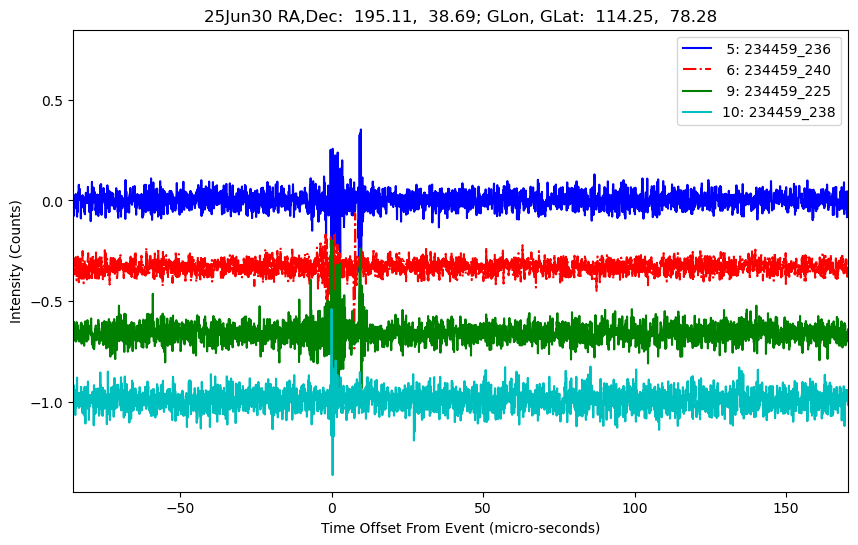Click the plot title showing 25Jun30 RA,Dec coordinates
Viewport: 858px width, 545px height.
pos(460,16)
